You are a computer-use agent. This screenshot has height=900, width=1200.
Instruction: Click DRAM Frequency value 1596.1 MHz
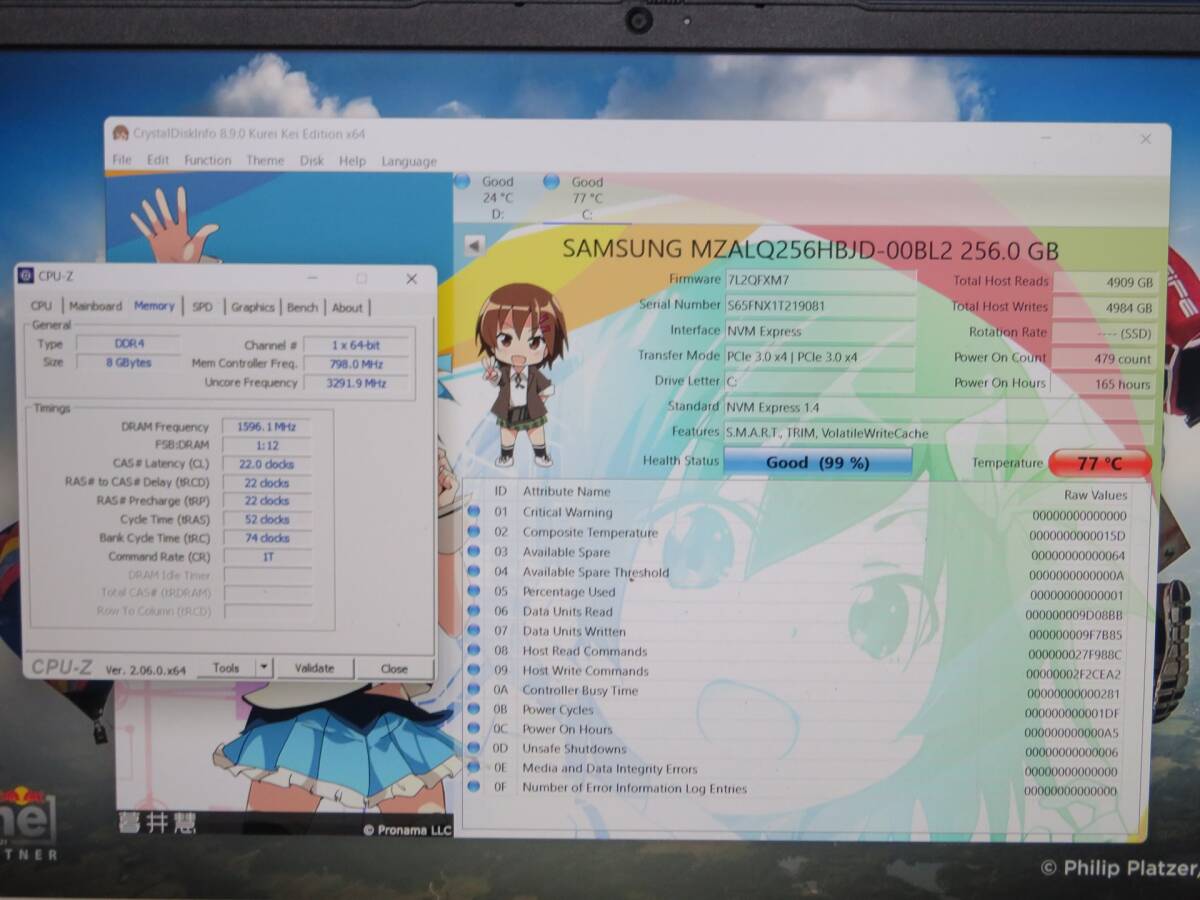tap(266, 426)
